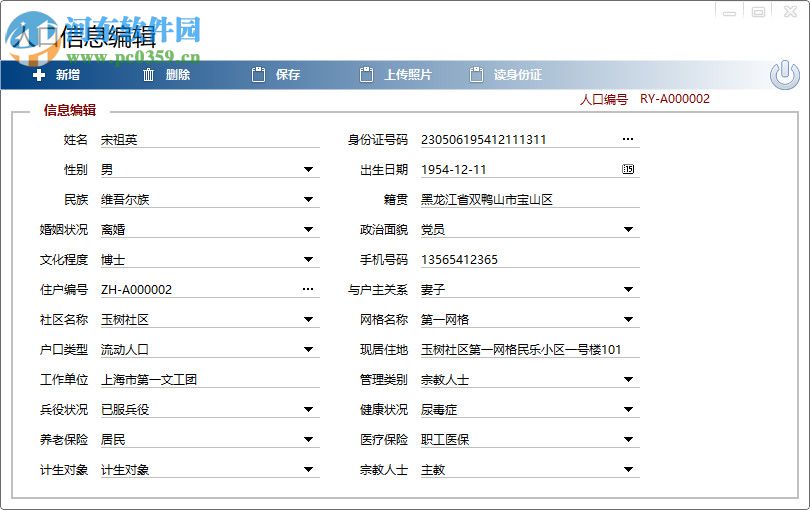Expand the 户口类型 dropdown
Viewport: 810px width, 510px height.
pyautogui.click(x=308, y=349)
